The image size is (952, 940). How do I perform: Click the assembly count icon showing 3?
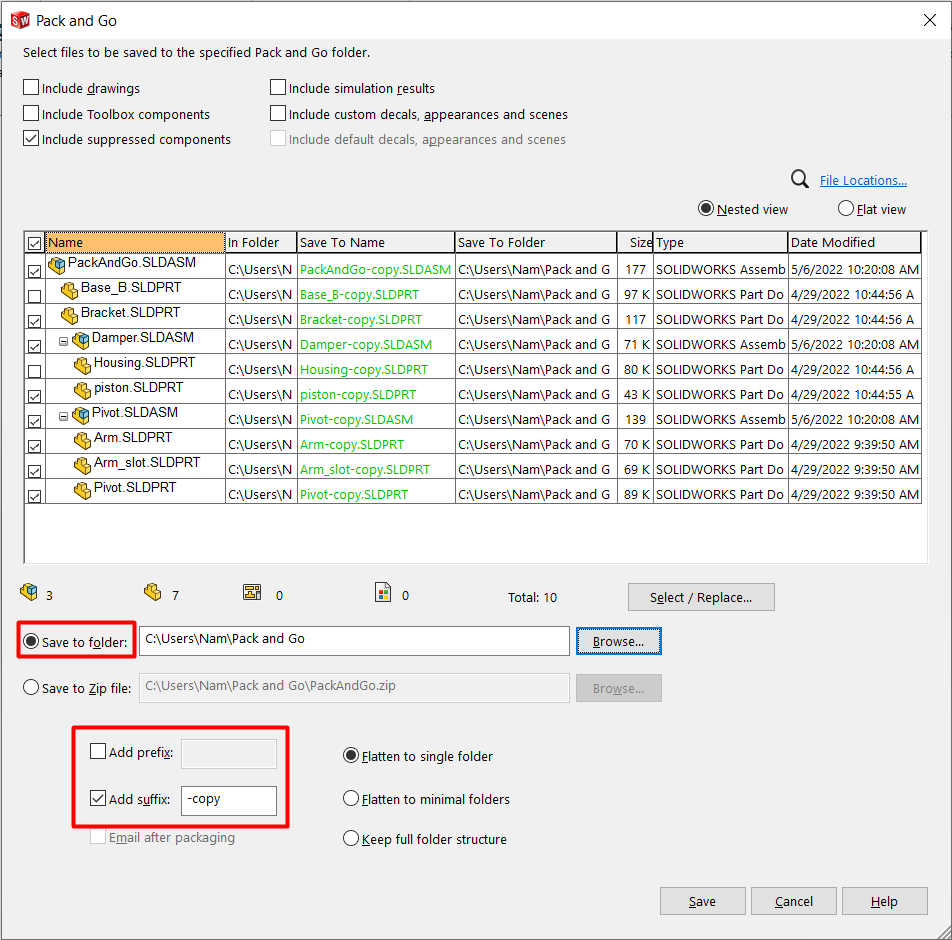tap(29, 592)
